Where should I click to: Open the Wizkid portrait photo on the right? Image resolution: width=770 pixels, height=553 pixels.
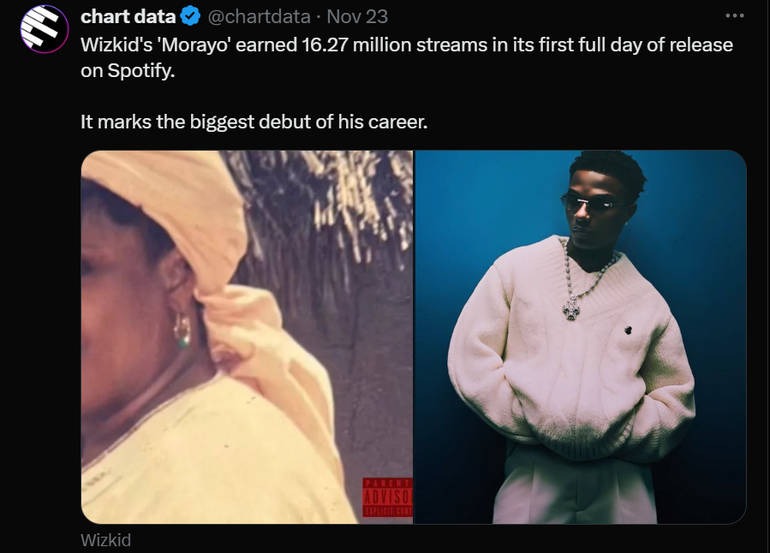[580, 337]
